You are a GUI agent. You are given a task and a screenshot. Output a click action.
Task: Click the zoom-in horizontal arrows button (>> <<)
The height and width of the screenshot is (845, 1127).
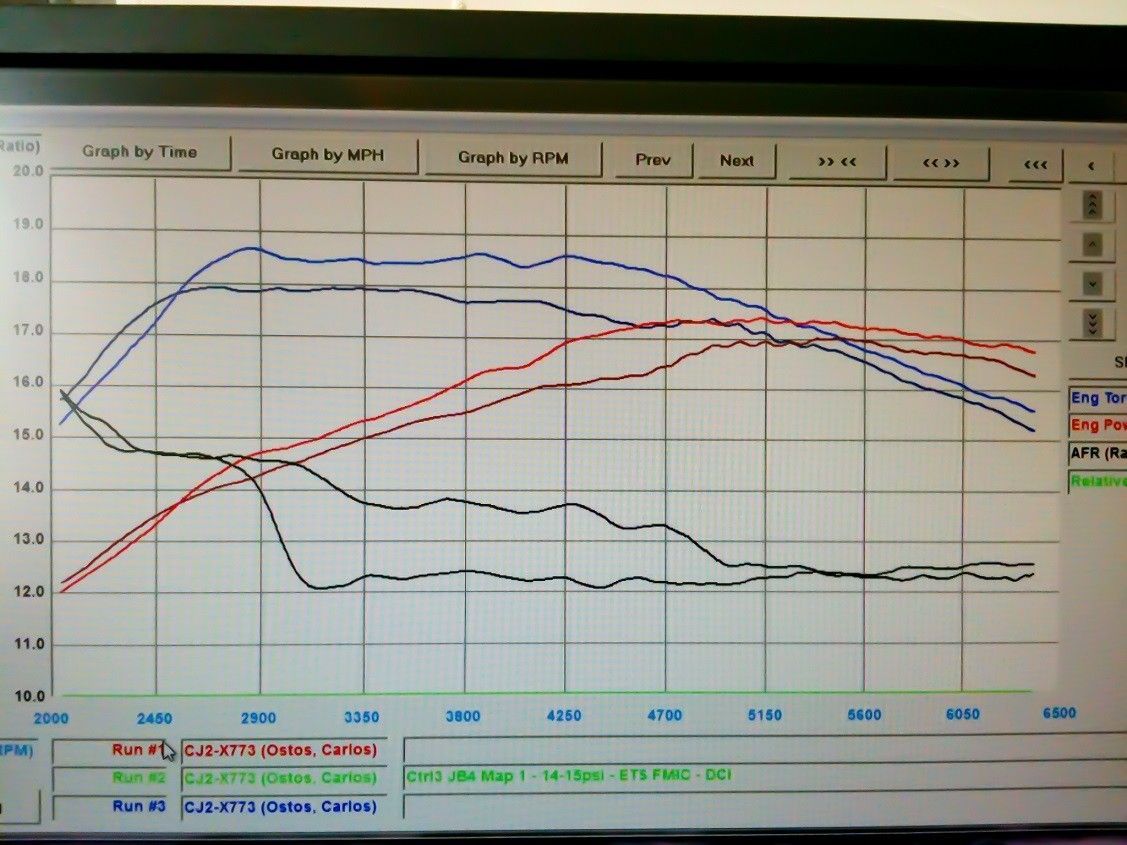838,161
